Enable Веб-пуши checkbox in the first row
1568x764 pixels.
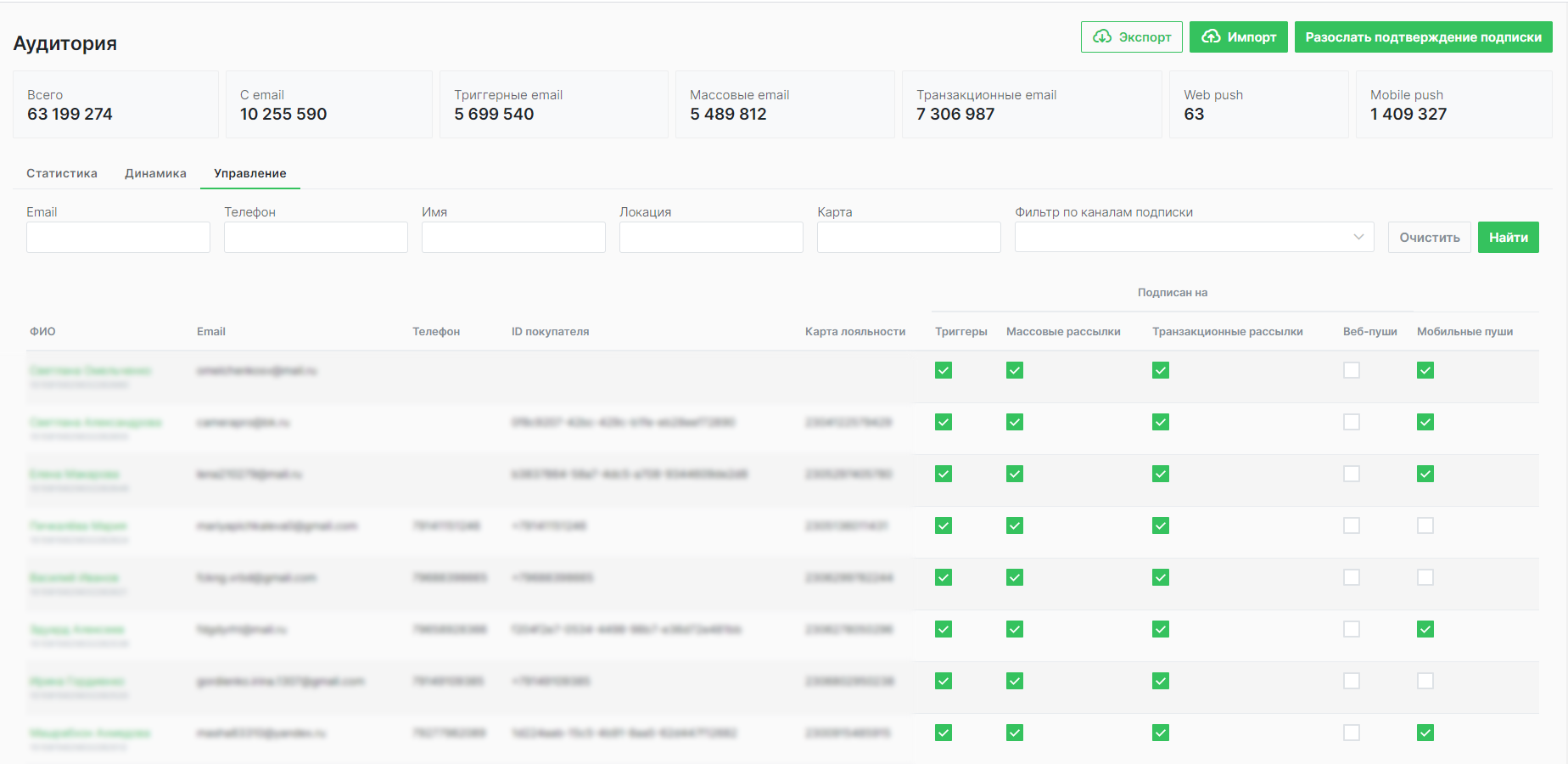(x=1352, y=370)
